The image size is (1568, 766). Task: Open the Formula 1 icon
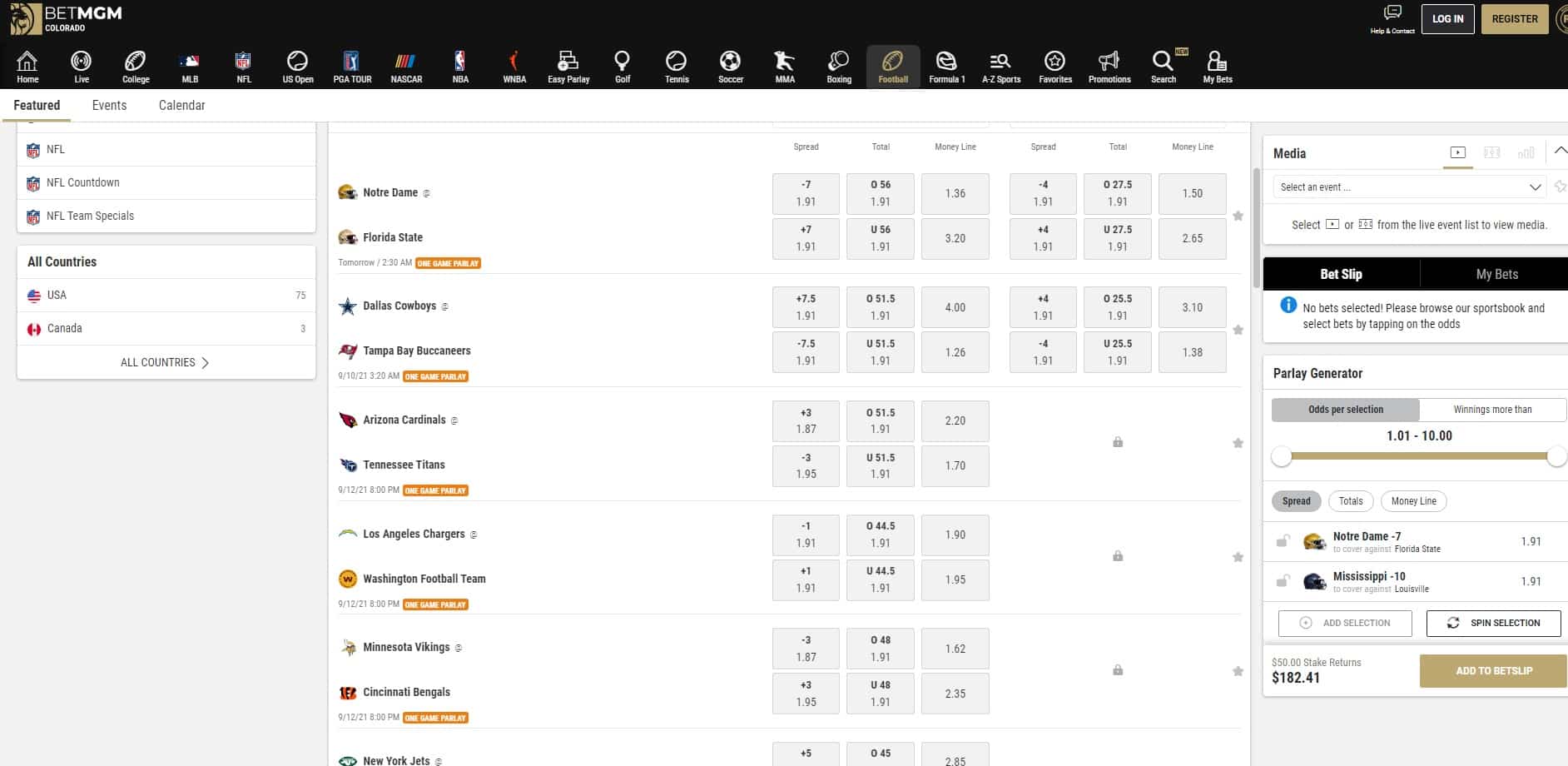pos(947,67)
